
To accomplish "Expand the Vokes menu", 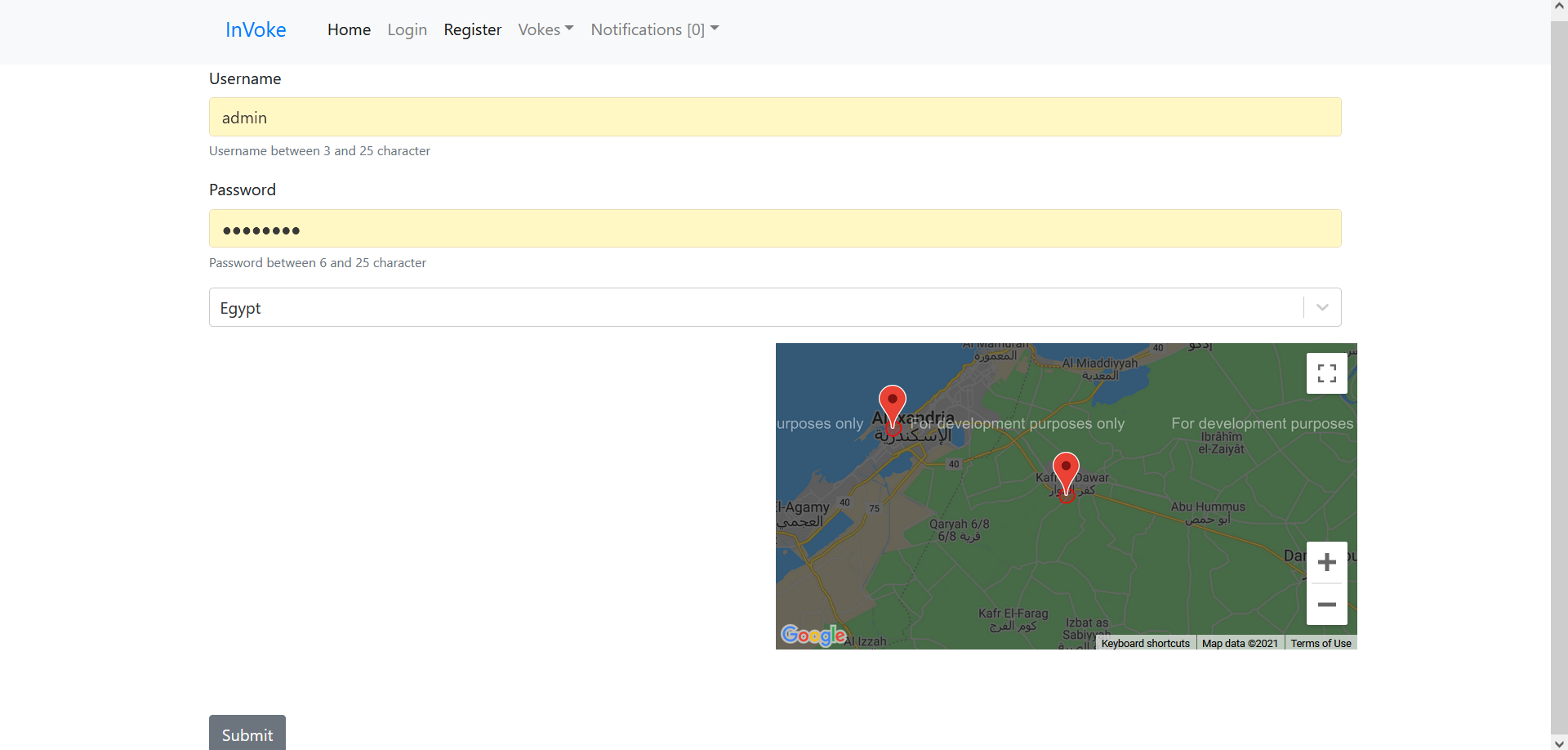I will 546,29.
